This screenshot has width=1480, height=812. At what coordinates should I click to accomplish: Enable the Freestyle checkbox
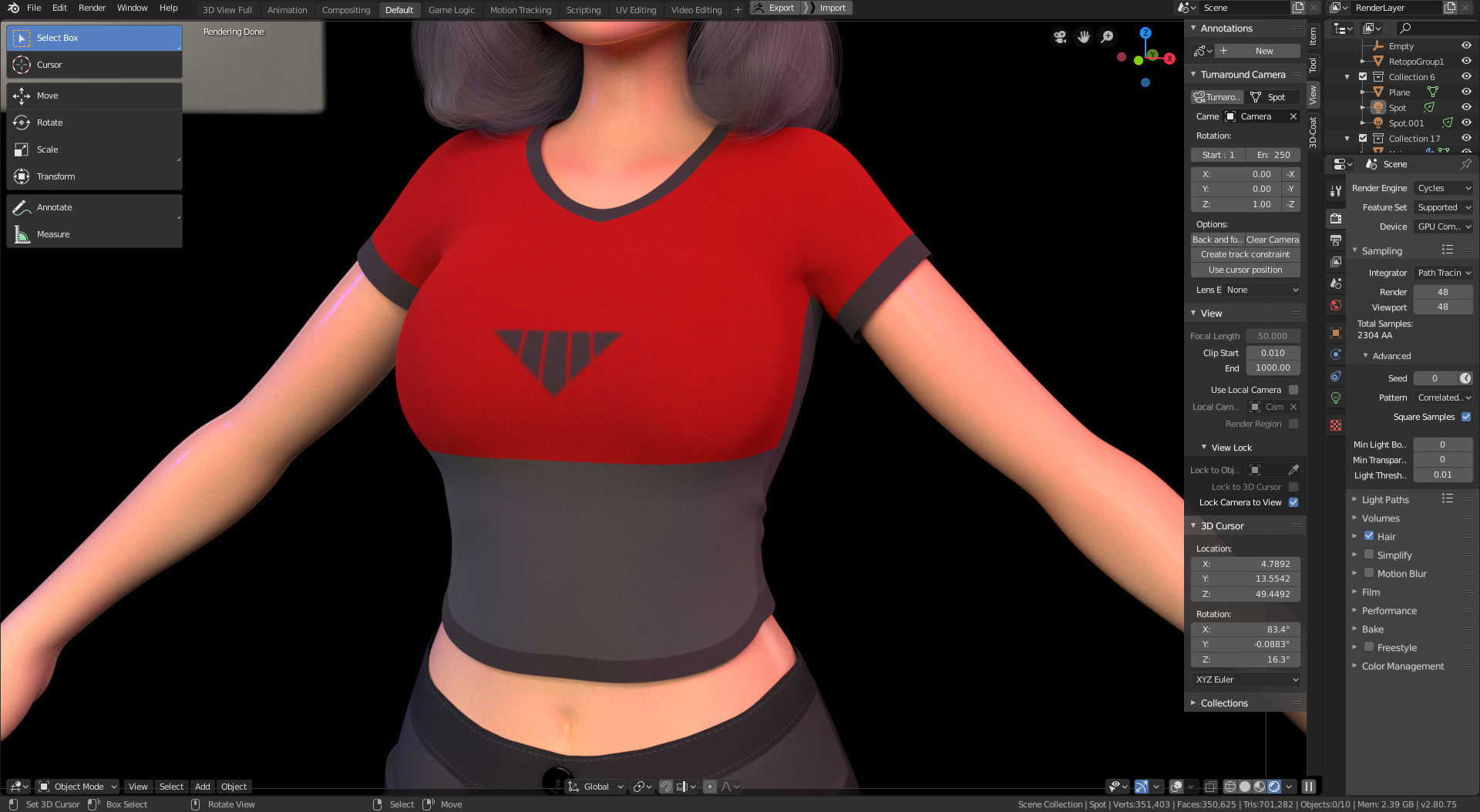point(1369,646)
